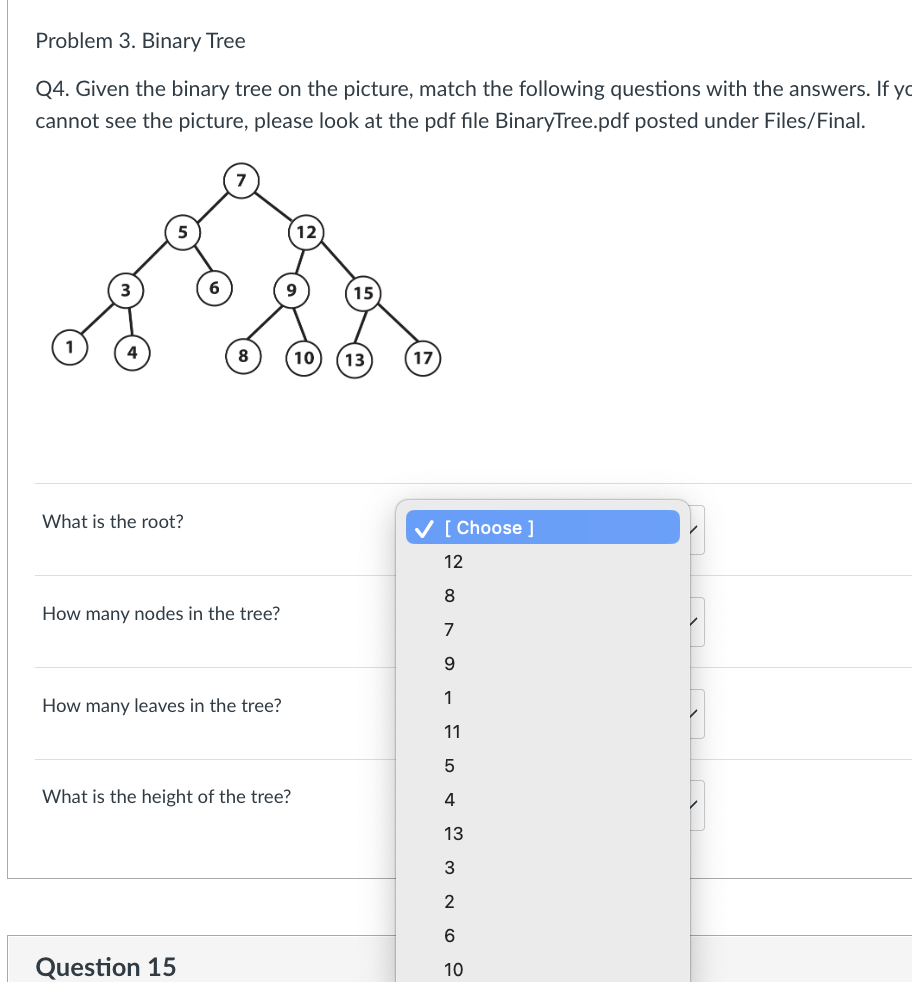Pick option 6 in the dropdown
Screen dimensions: 912x982
tap(542, 936)
